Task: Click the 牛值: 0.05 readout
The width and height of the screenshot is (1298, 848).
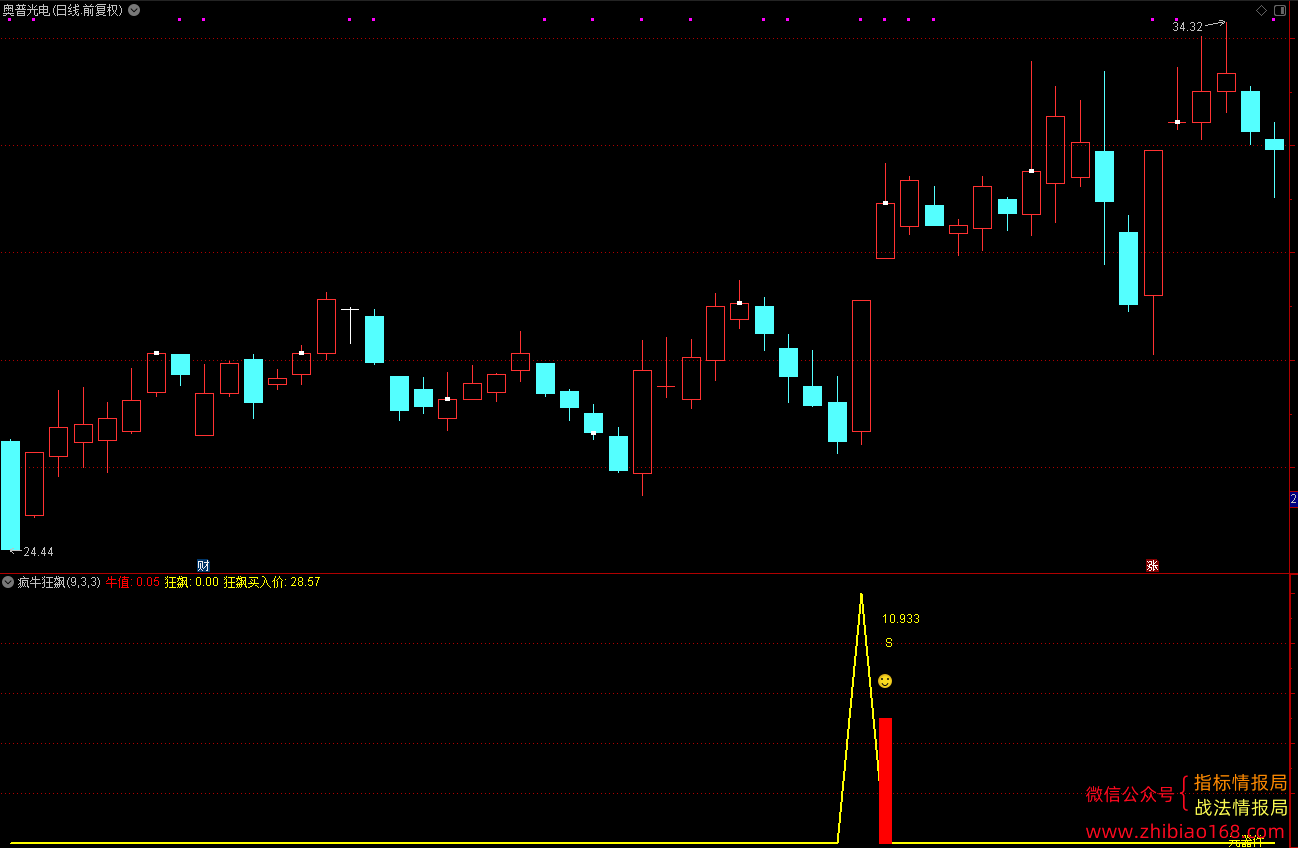Action: pyautogui.click(x=133, y=581)
